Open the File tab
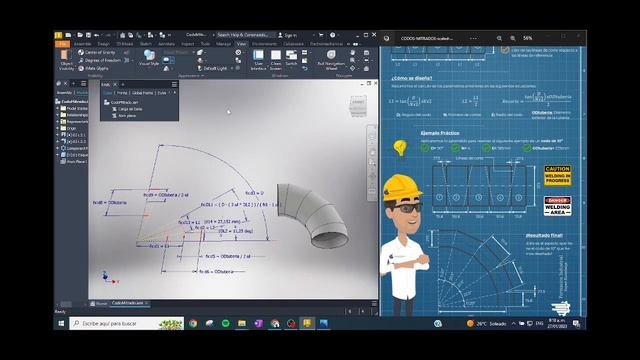Viewport: 640px width, 360px height. click(62, 44)
